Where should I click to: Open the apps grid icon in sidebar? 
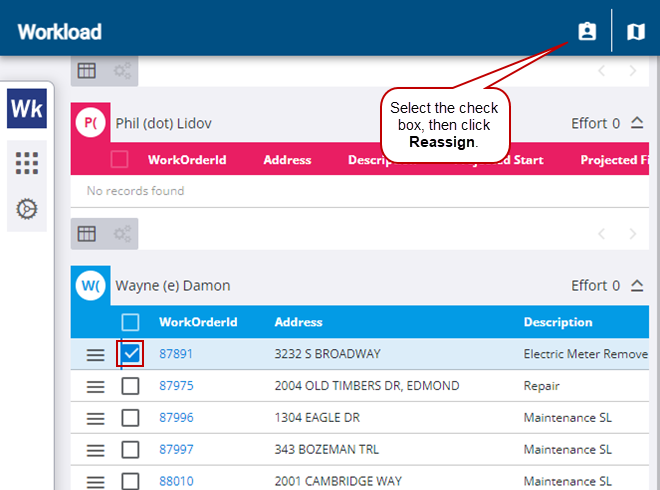click(27, 163)
